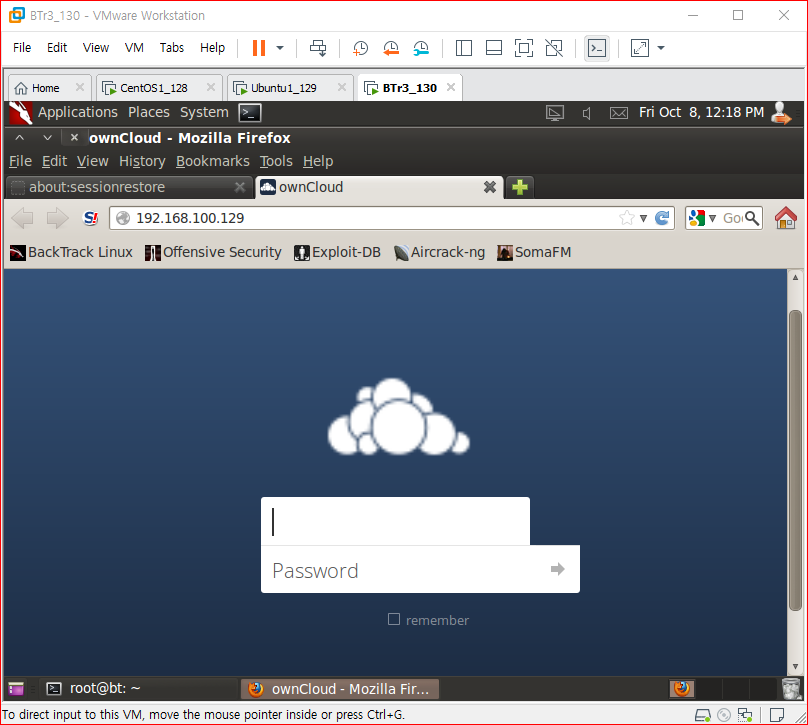The width and height of the screenshot is (808, 725).
Task: Open the Firefox History menu
Action: [x=142, y=161]
